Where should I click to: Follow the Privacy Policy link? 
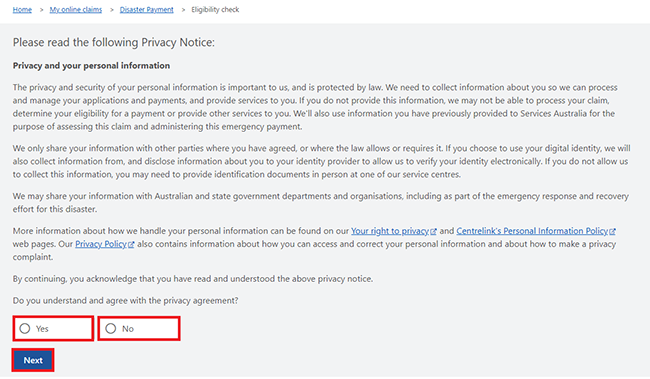coord(101,244)
